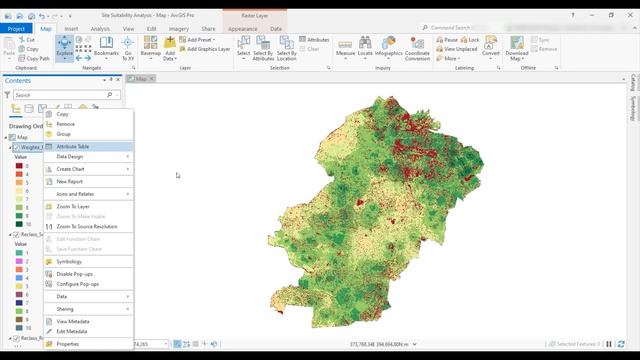Pause drawing with the status bar pause icon
Image resolution: width=640 pixels, height=360 pixels.
click(x=609, y=344)
